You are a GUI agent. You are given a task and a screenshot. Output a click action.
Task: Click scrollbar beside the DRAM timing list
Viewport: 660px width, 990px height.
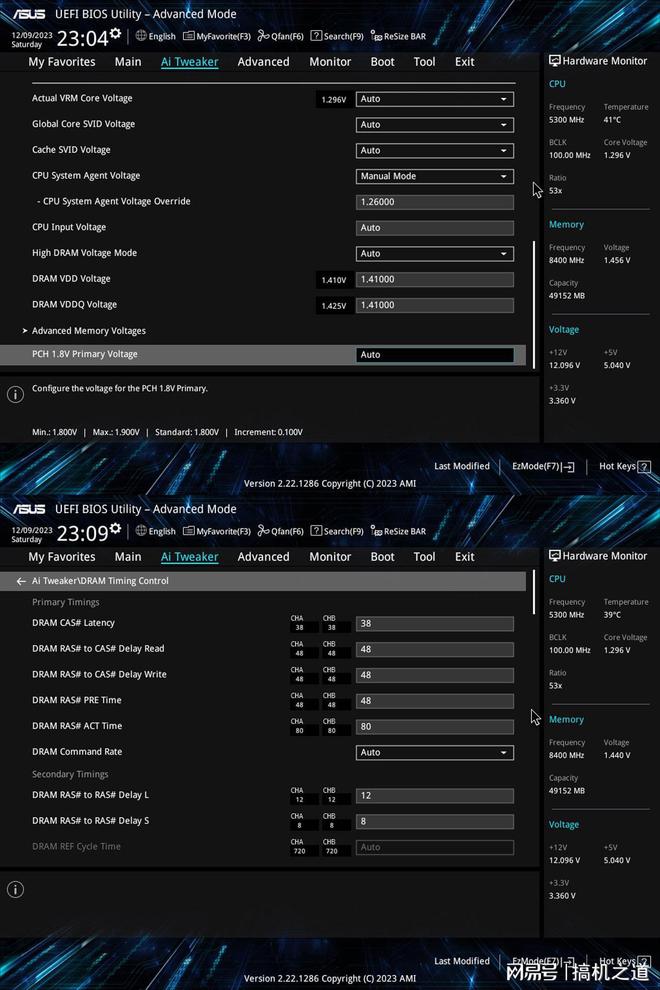point(534,592)
